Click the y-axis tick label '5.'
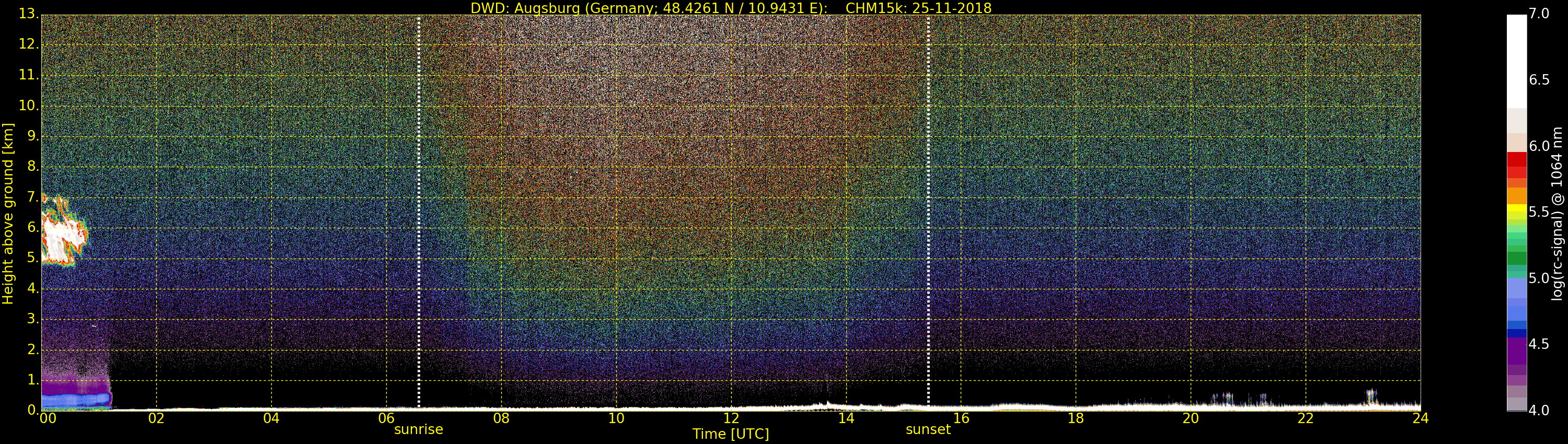This screenshot has height=444, width=1568. (33, 258)
